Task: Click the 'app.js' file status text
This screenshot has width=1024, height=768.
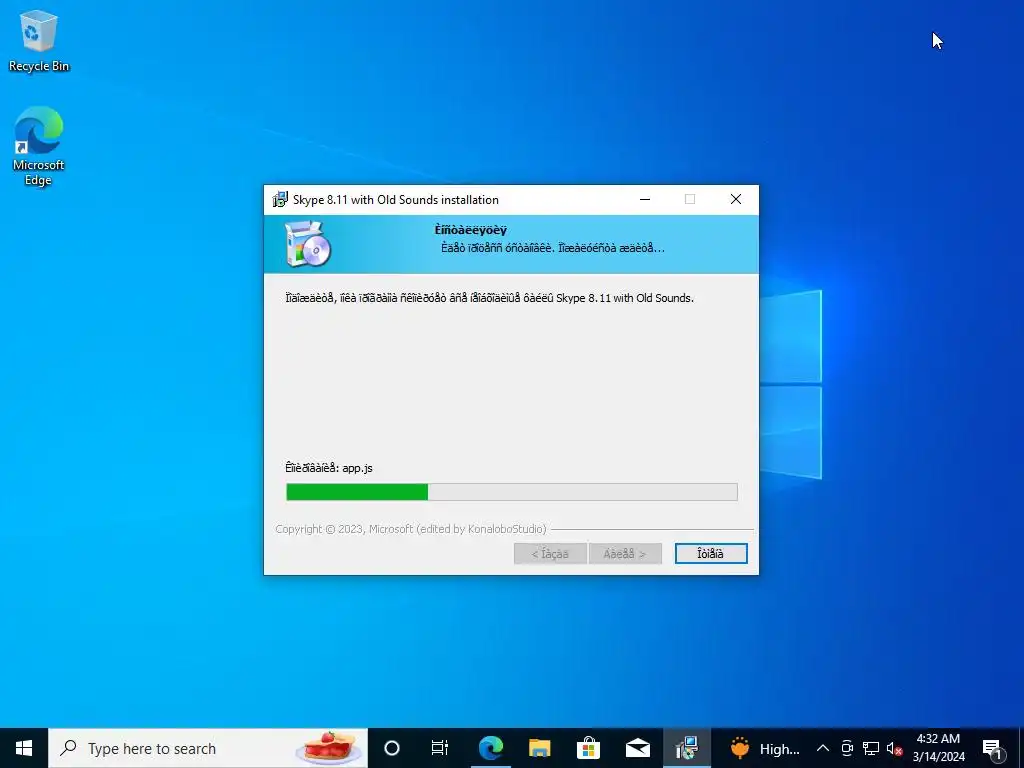Action: [x=329, y=468]
